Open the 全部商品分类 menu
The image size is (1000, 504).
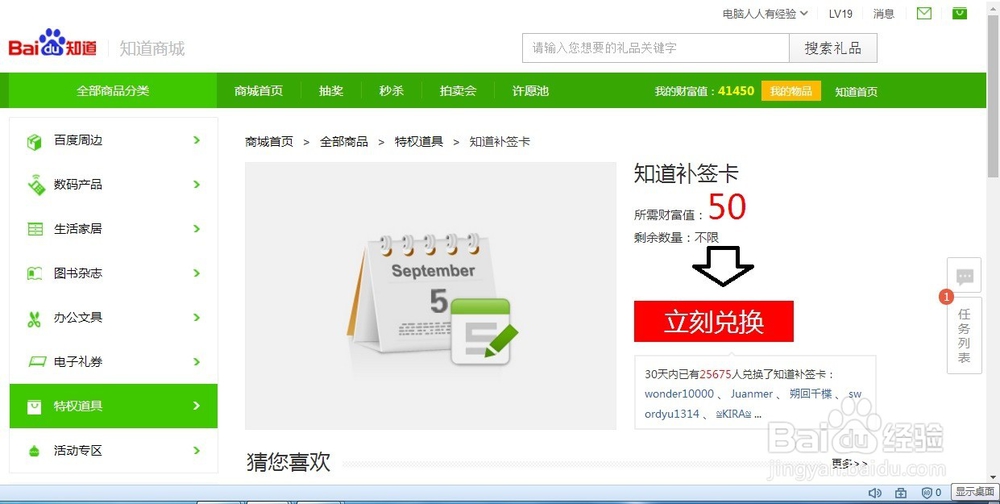click(113, 91)
